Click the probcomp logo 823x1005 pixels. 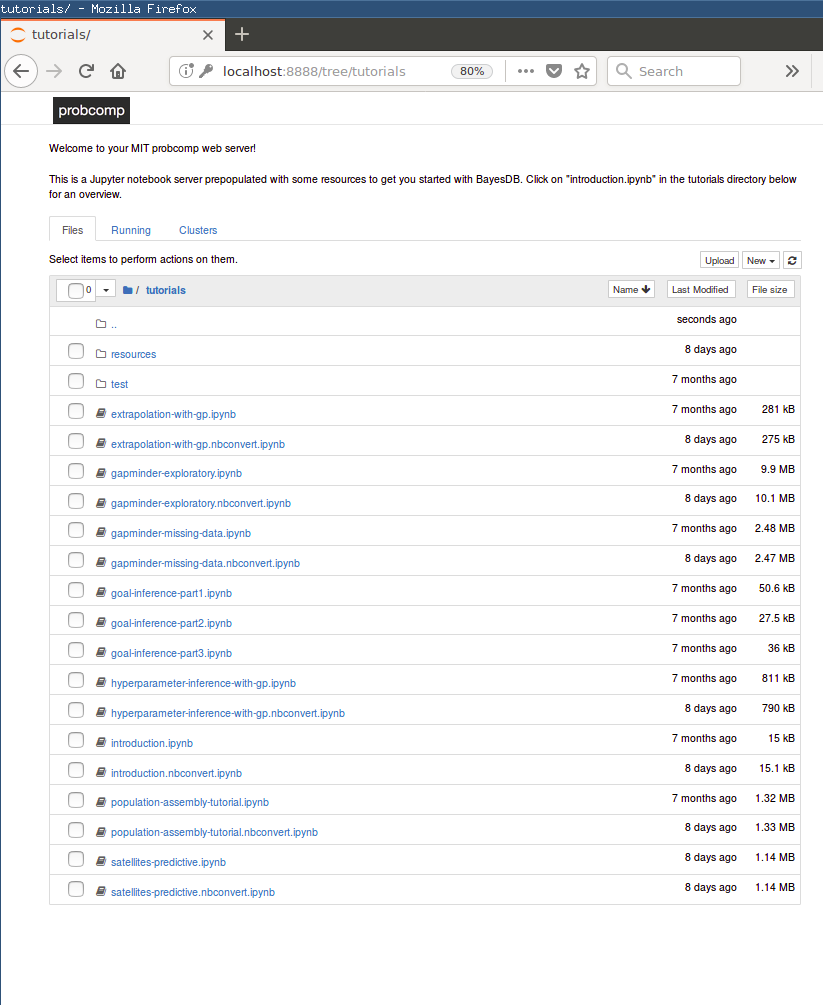tap(91, 110)
